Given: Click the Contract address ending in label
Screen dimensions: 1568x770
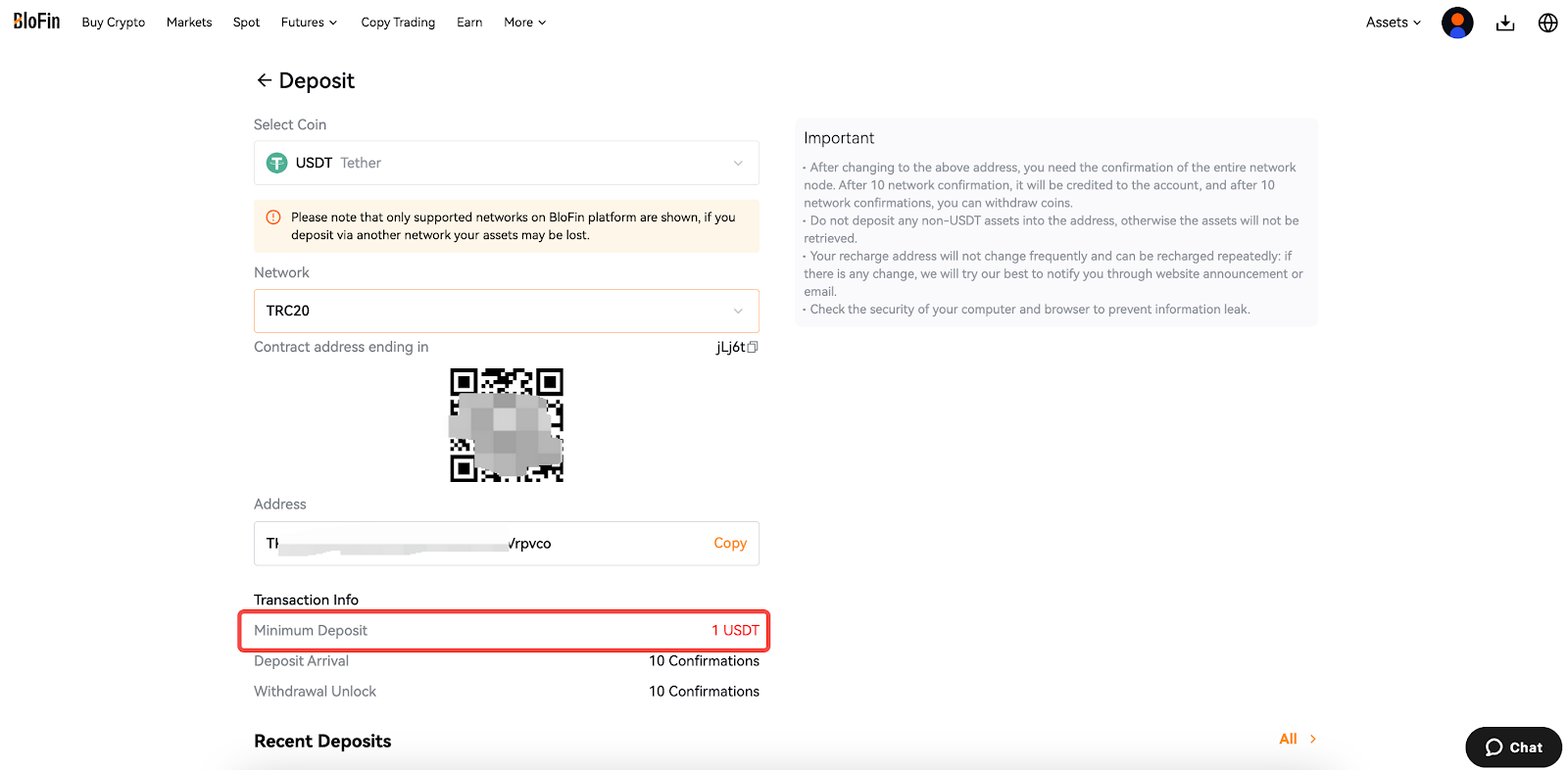Looking at the screenshot, I should point(341,347).
